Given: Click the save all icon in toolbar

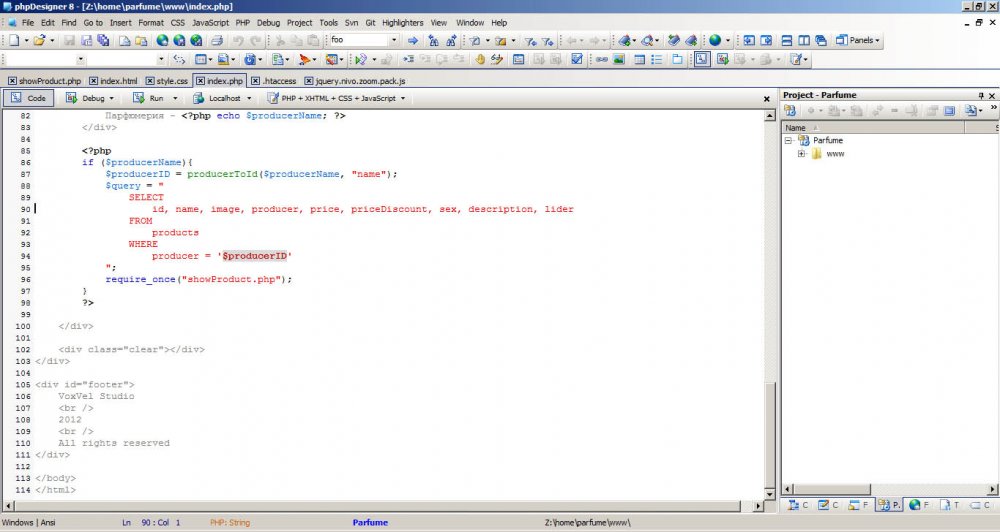Looking at the screenshot, I should click(103, 40).
